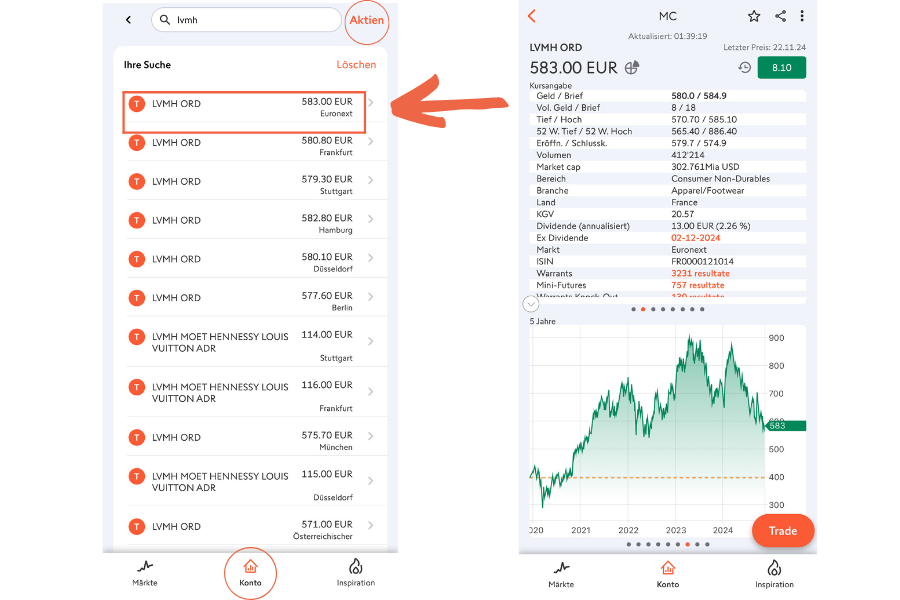Add MC to favorites with star
Screen dimensions: 900x600
click(754, 16)
